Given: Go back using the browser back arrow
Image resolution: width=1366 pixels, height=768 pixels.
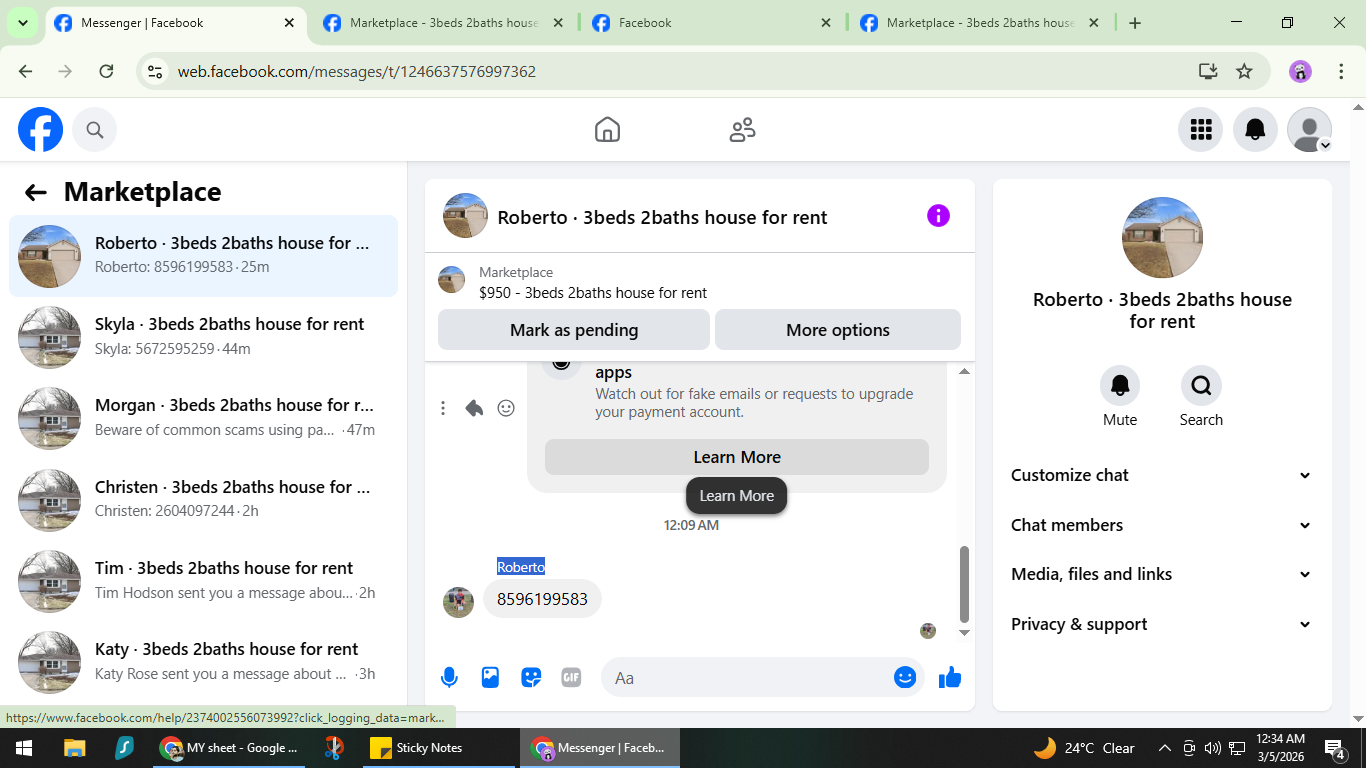Looking at the screenshot, I should [26, 71].
